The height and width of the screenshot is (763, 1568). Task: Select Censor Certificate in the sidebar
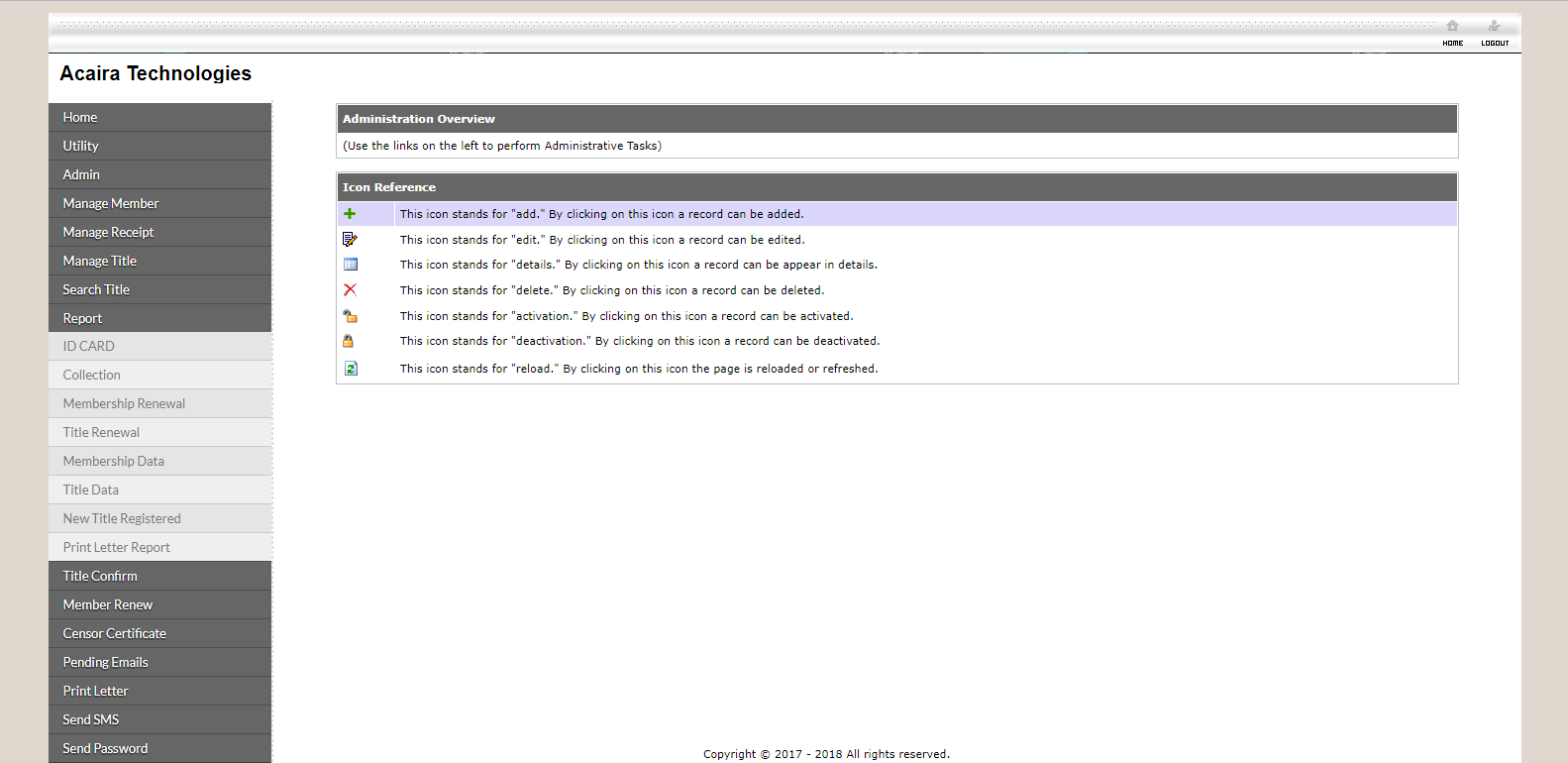pyautogui.click(x=114, y=633)
